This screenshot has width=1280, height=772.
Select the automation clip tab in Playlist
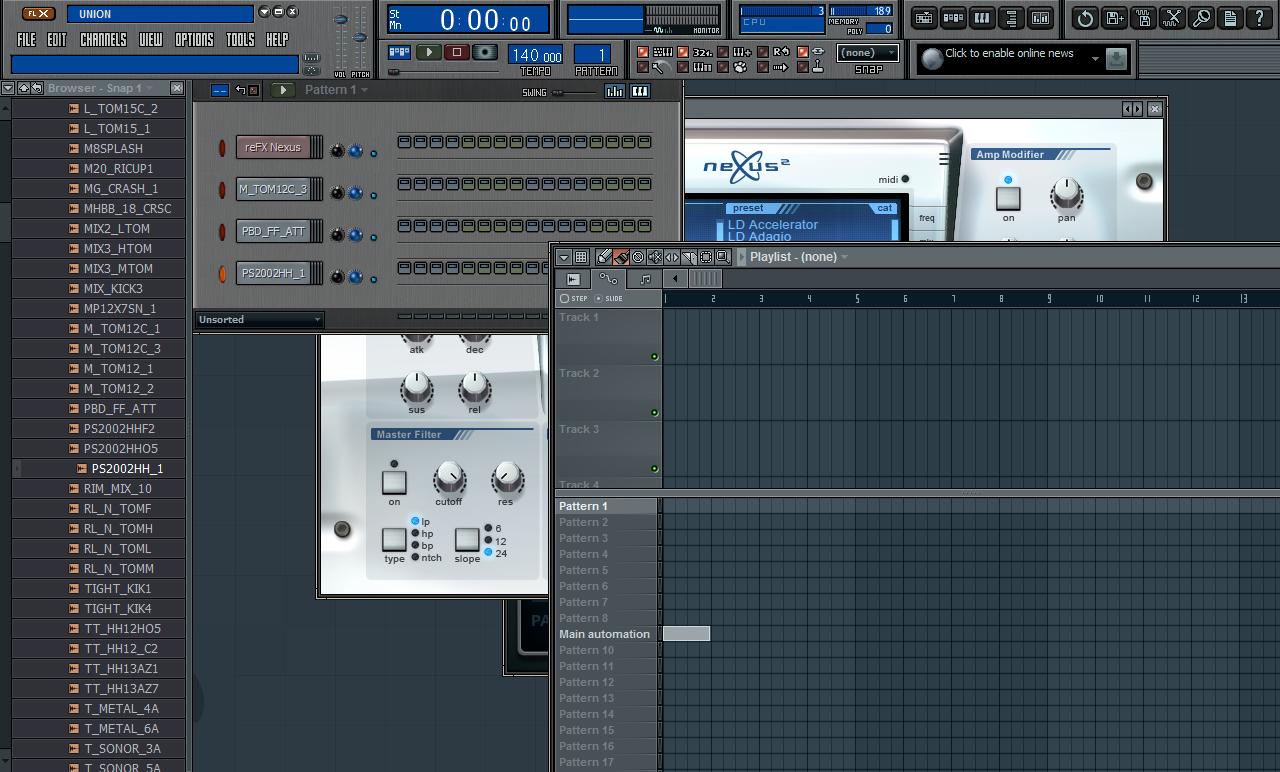[x=607, y=279]
